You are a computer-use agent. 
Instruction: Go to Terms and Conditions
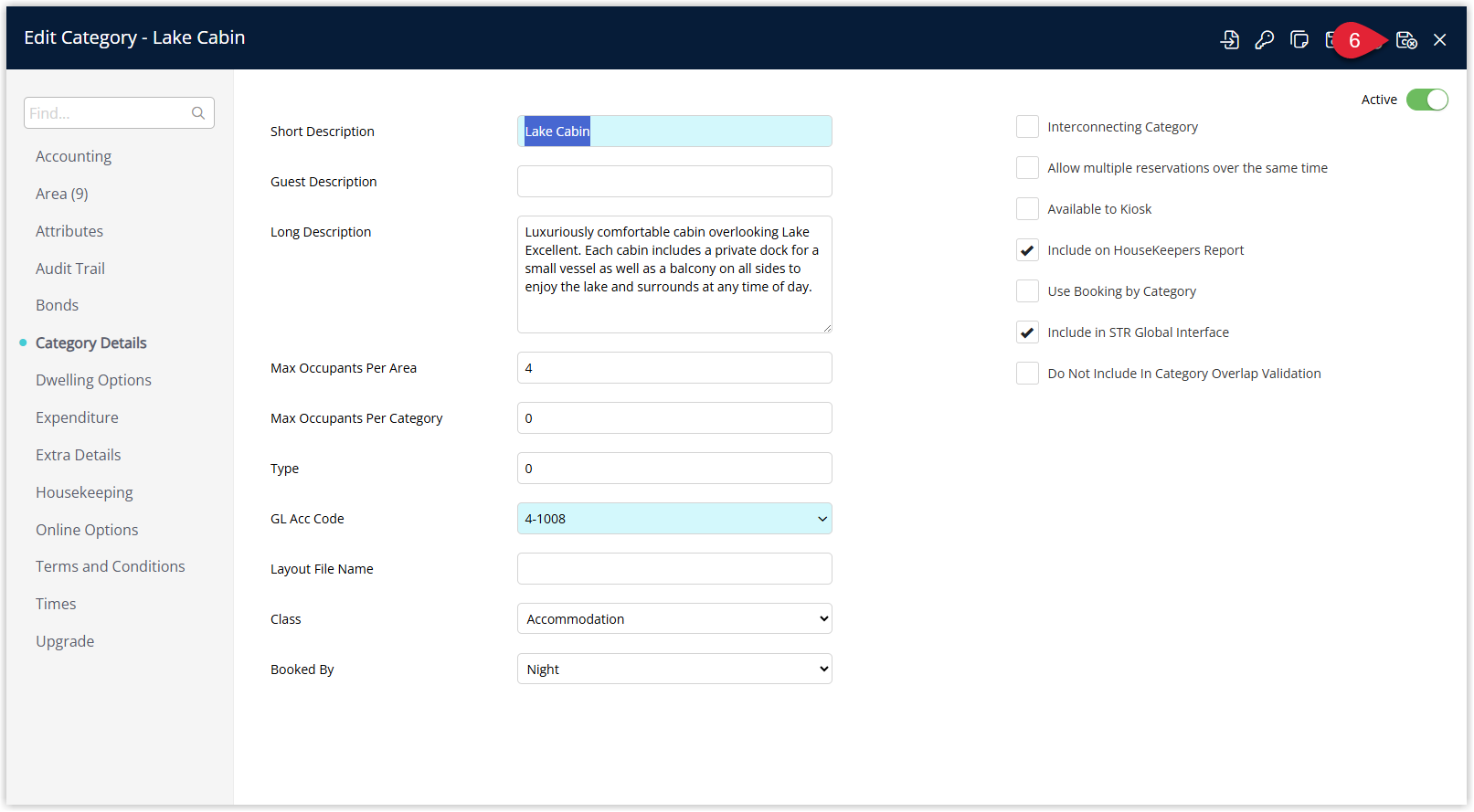pyautogui.click(x=111, y=566)
